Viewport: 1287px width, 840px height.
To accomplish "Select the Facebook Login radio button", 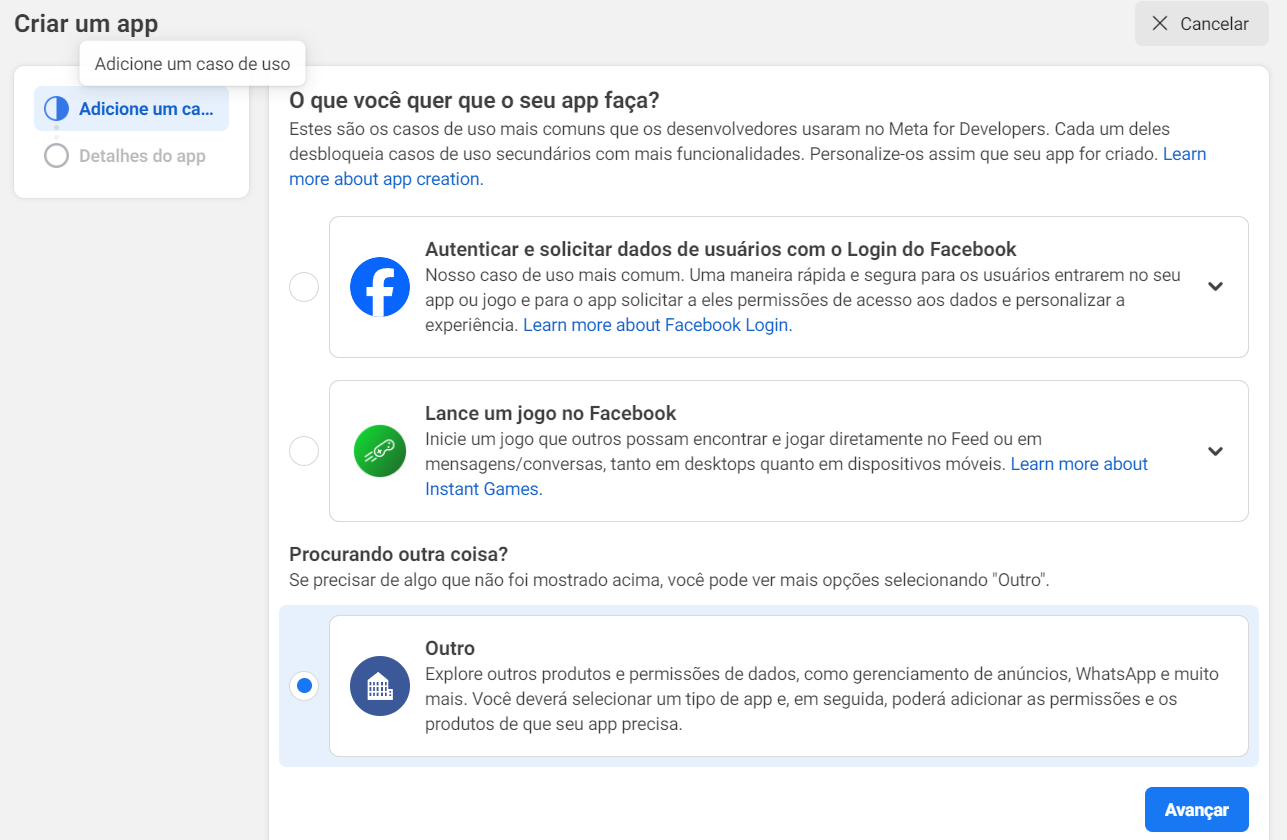I will (x=304, y=287).
